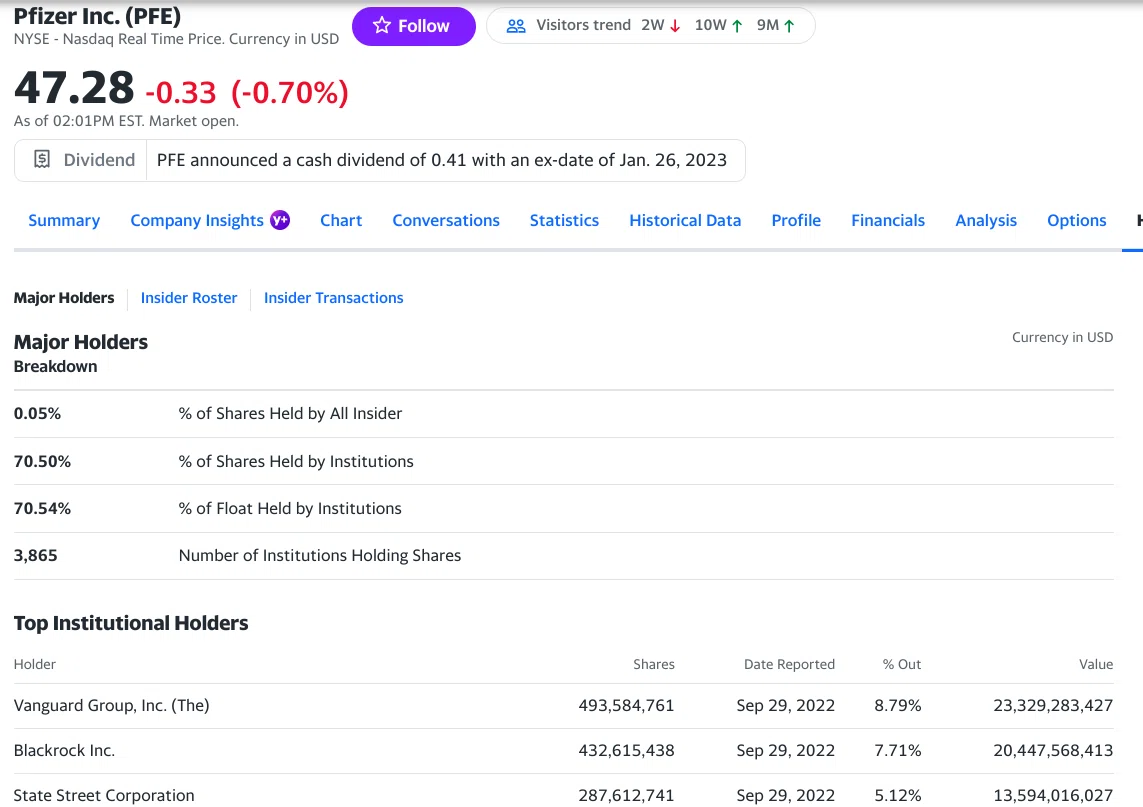Click the 9M green up arrow
The width and height of the screenshot is (1143, 807).
click(789, 26)
